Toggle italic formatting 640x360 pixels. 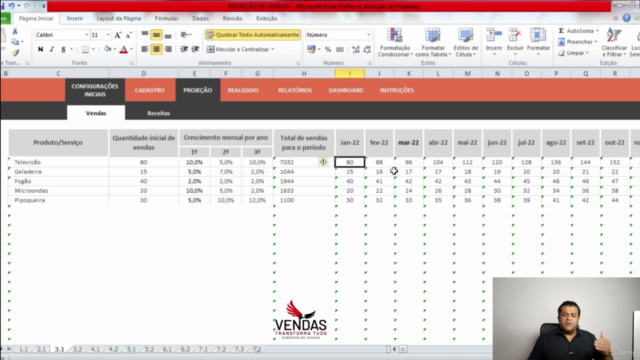pos(52,49)
